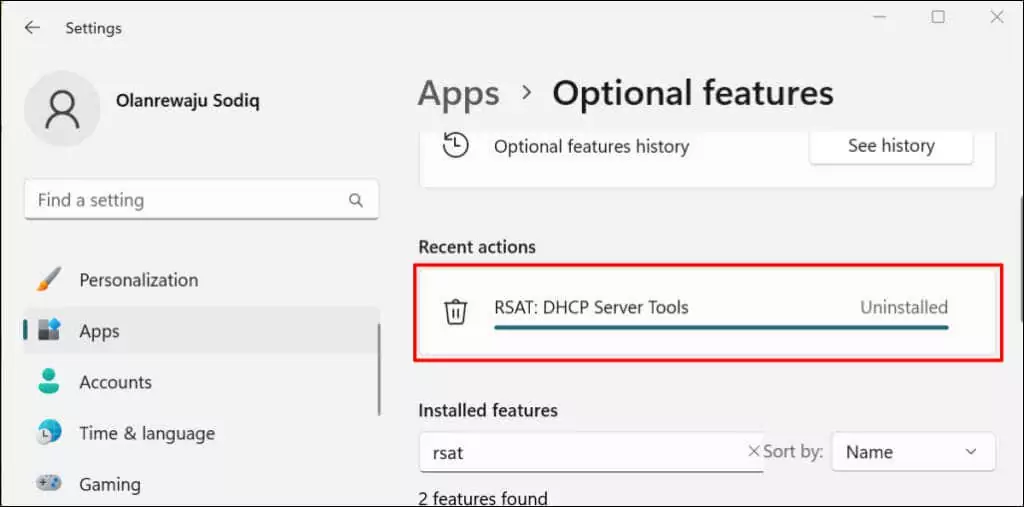Click the magnifier icon in Find a setting

click(x=356, y=200)
